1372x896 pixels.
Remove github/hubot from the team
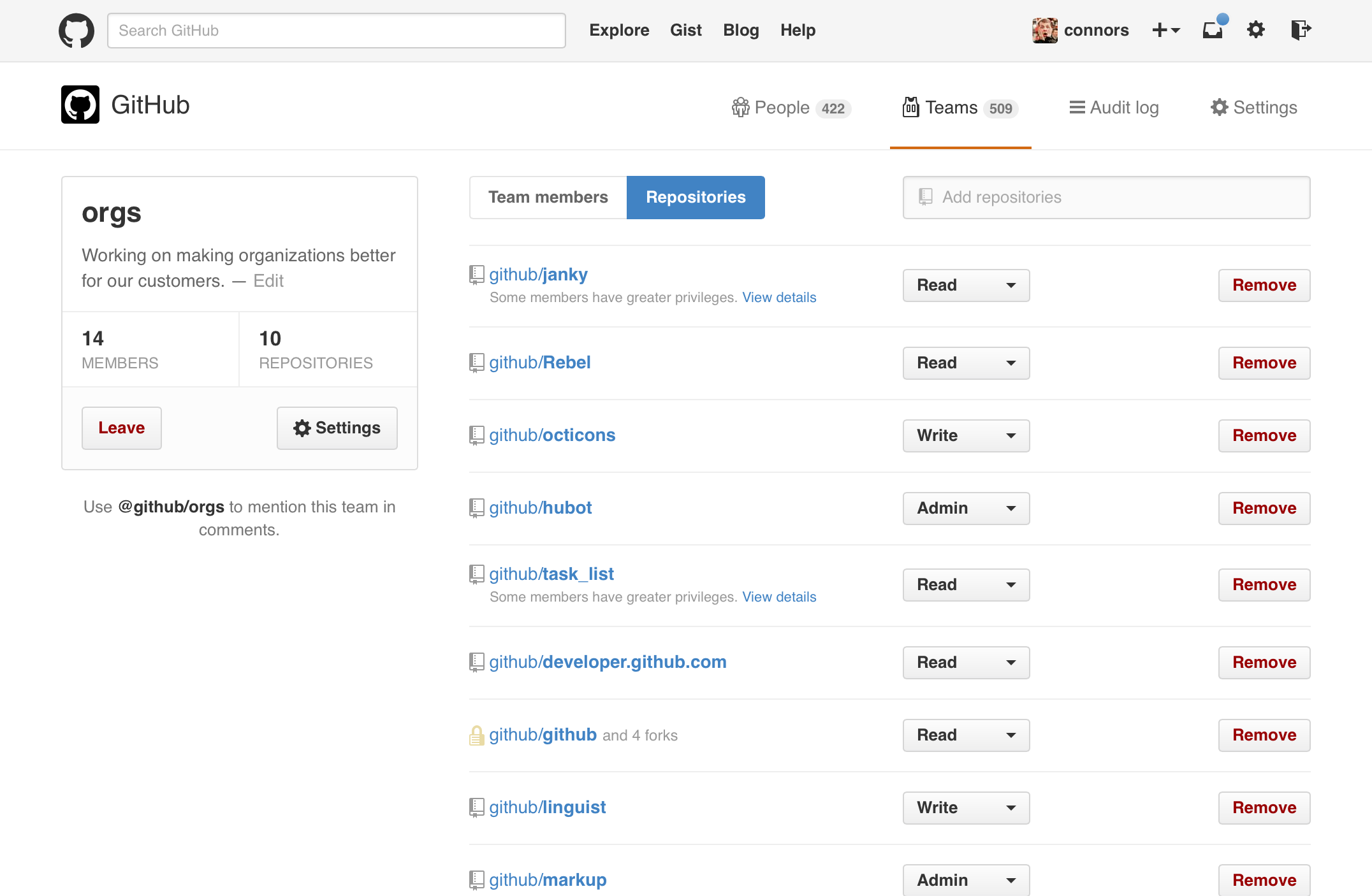(x=1264, y=509)
